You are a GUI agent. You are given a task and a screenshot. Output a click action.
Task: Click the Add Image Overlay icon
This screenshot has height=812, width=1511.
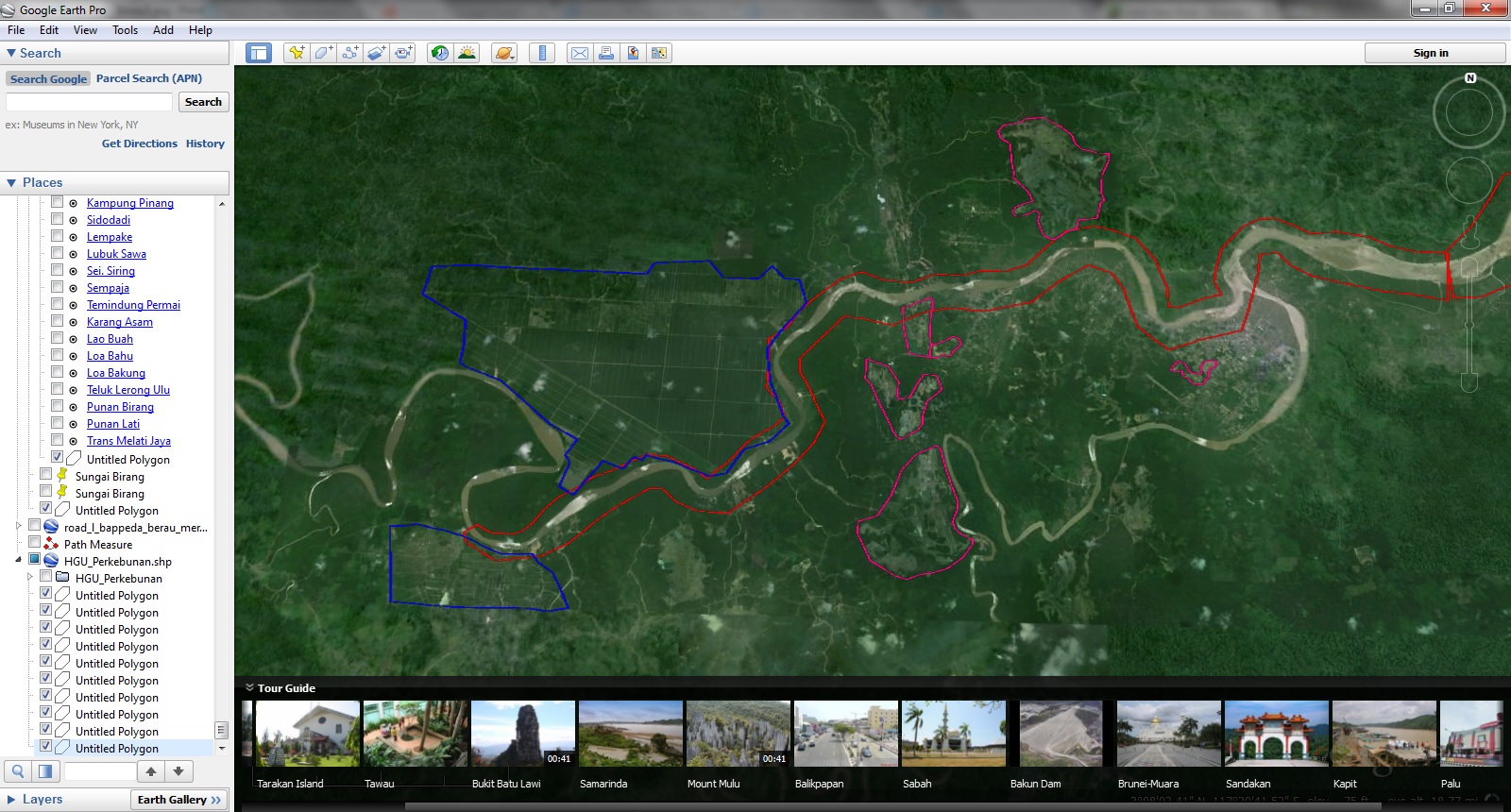(x=376, y=53)
